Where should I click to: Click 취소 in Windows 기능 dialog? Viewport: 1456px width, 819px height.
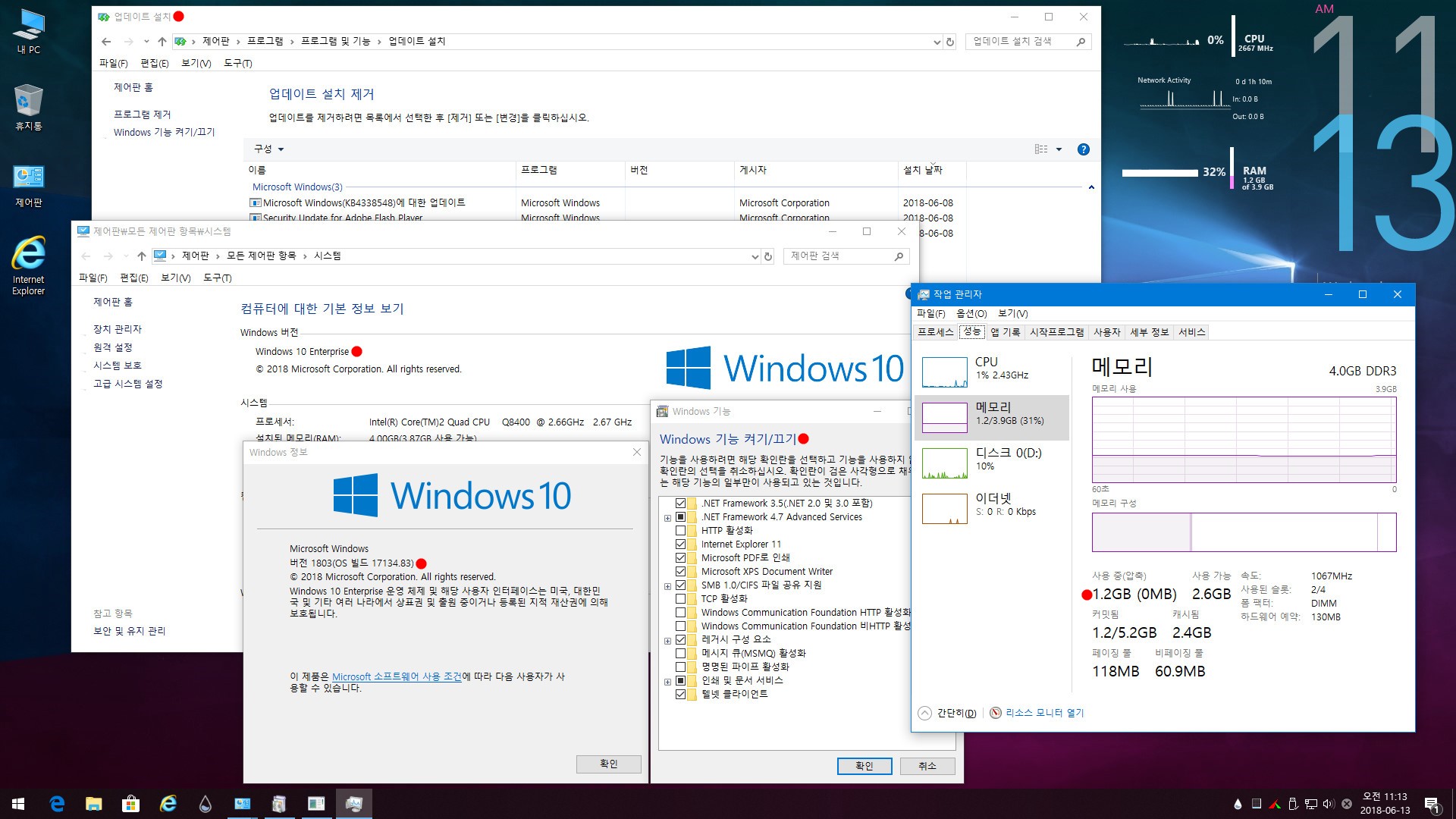click(x=927, y=766)
